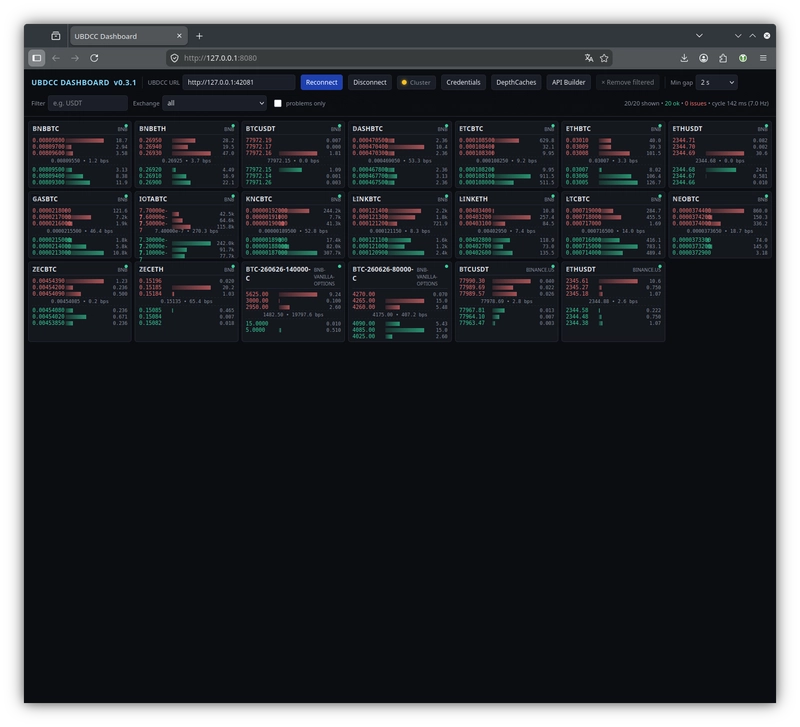
Task: Click the translate page icon
Action: coord(589,58)
